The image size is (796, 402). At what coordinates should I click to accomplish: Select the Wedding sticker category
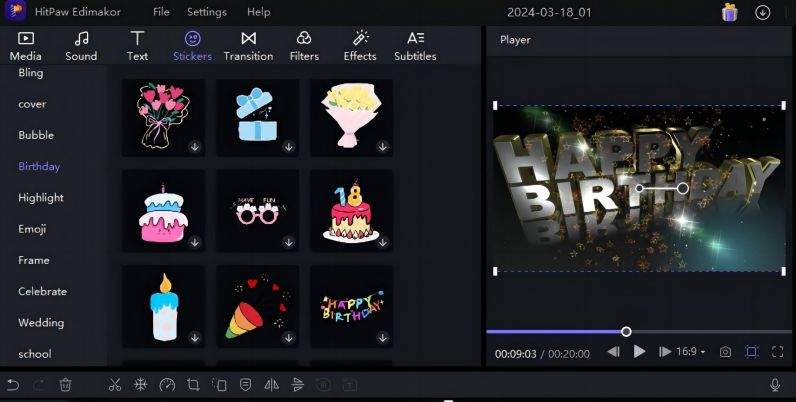pos(41,323)
